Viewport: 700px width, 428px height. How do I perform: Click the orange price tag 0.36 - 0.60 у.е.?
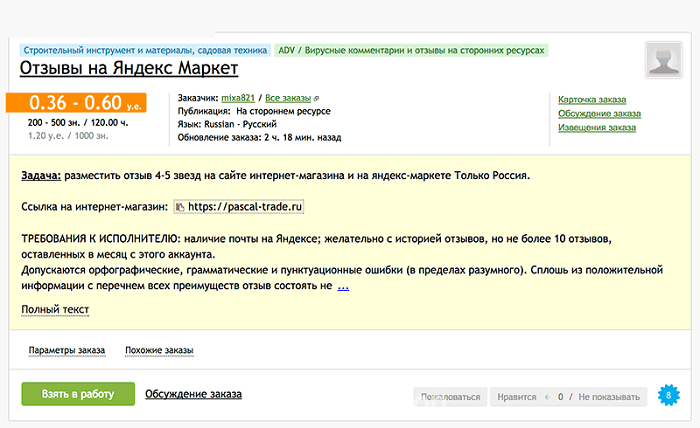click(76, 103)
